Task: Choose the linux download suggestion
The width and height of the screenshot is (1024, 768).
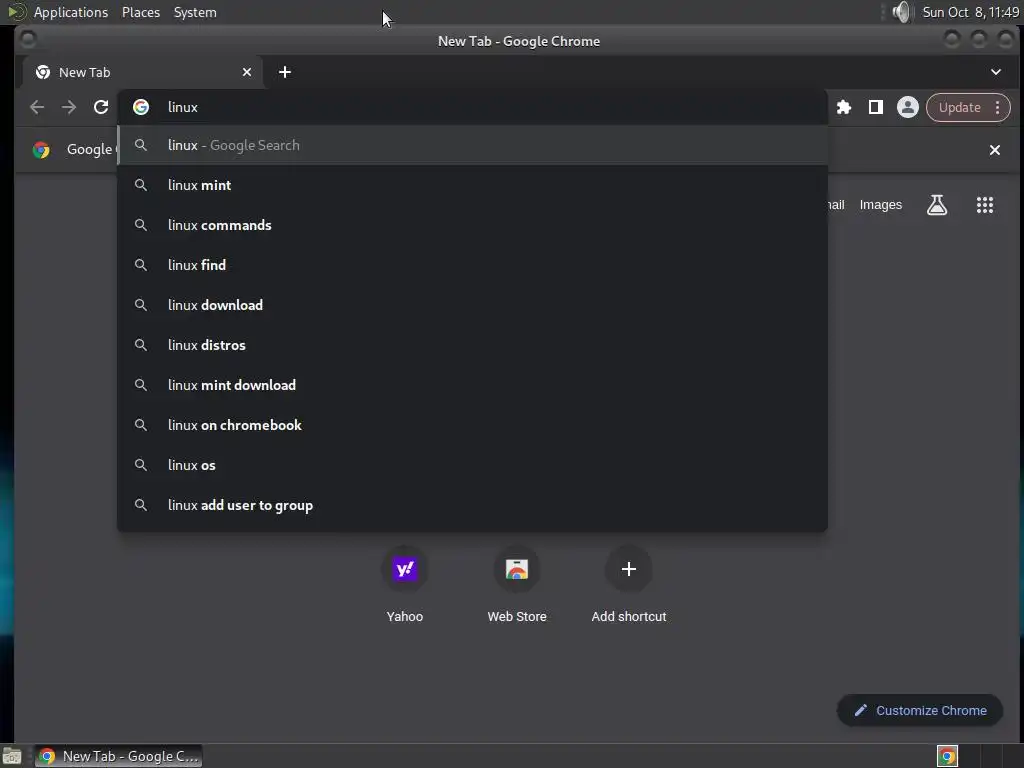Action: coord(472,305)
